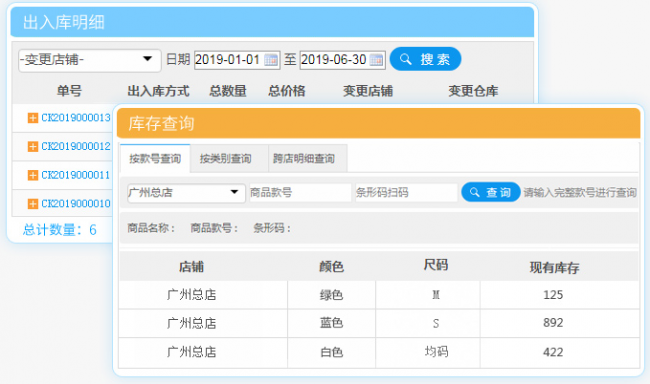650x384 pixels.
Task: Click the 出入库明细 panel title
Action: tap(63, 22)
